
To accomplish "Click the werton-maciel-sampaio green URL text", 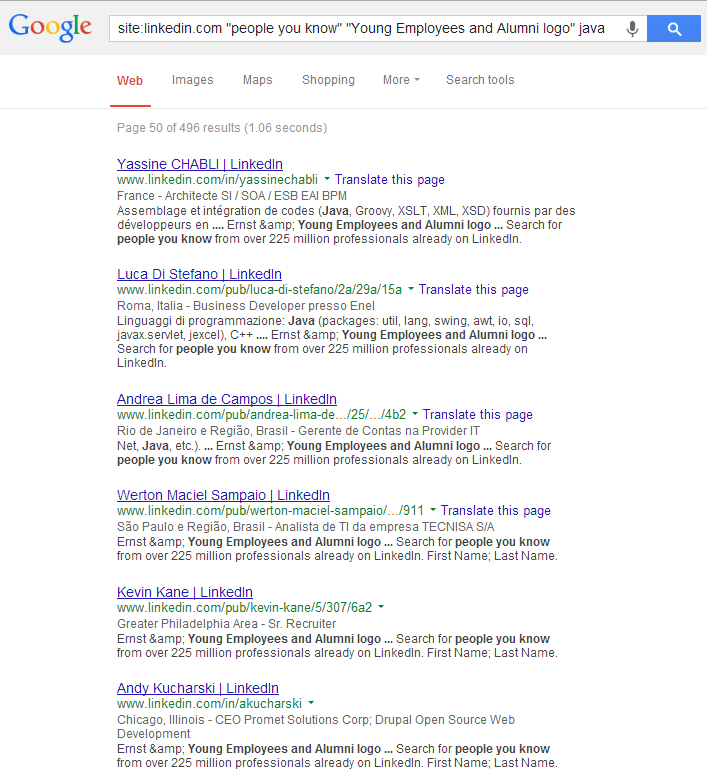I will (x=270, y=511).
